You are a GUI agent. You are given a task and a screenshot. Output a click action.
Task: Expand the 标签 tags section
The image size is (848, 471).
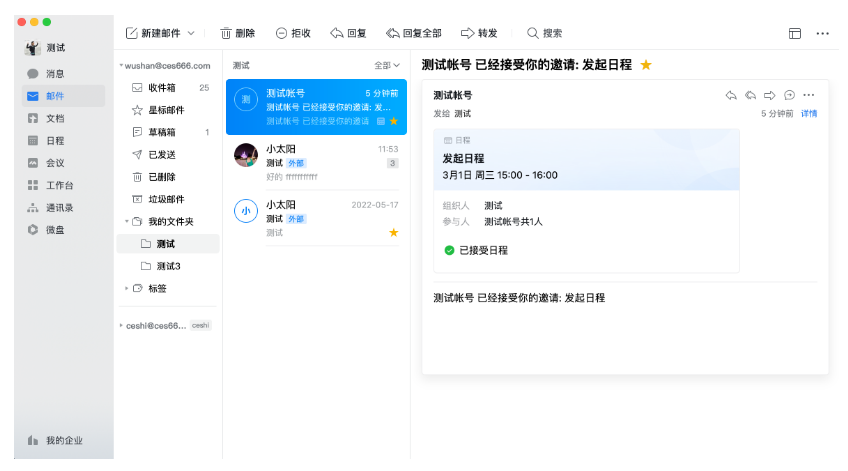click(127, 288)
